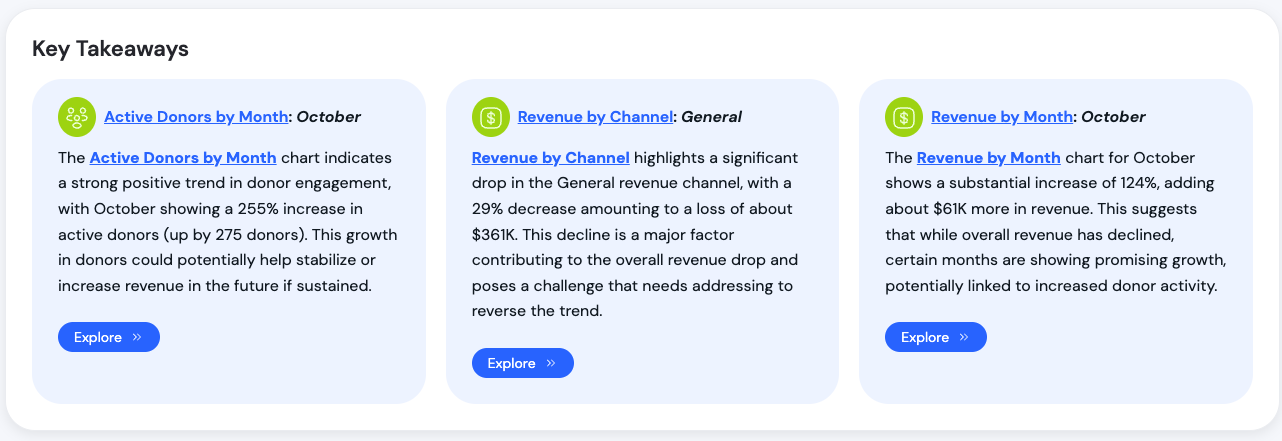The width and height of the screenshot is (1282, 441).
Task: Click the dollar icon beside Revenue by Month heading
Action: [904, 117]
